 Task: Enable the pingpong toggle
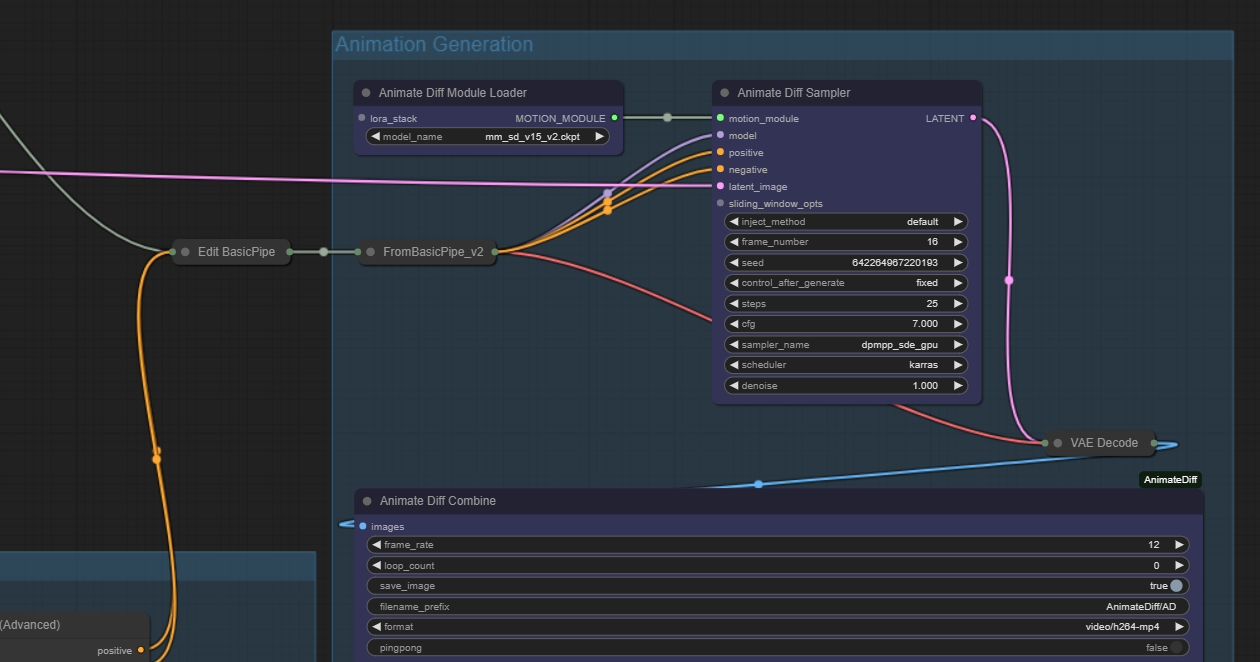[x=1176, y=648]
